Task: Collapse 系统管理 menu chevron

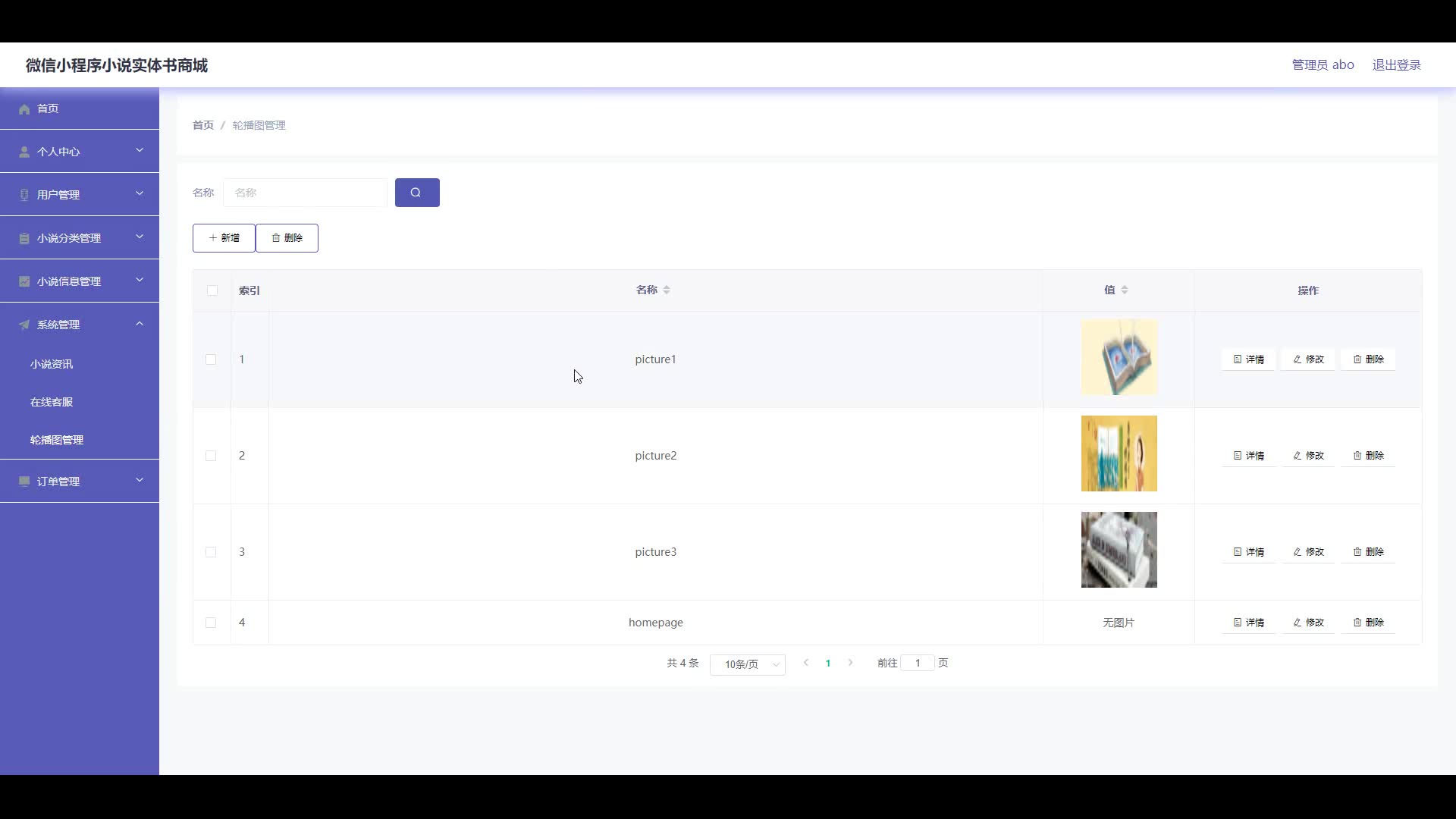Action: click(x=140, y=324)
